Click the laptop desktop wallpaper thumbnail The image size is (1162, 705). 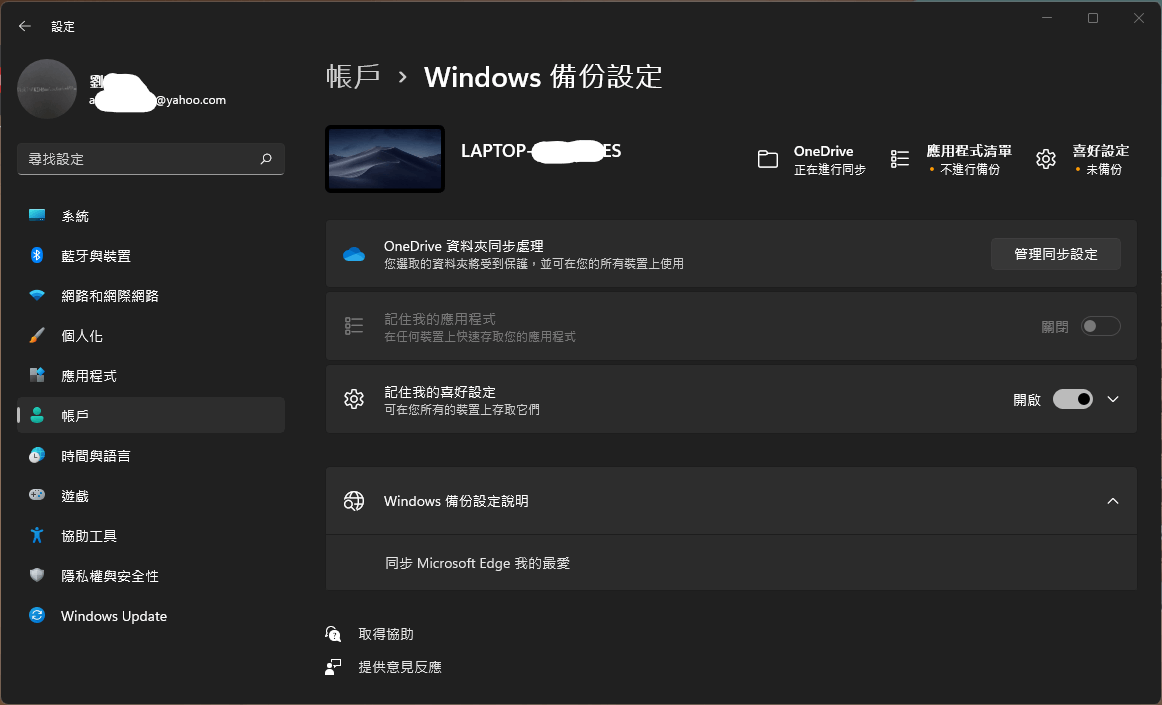tap(385, 159)
